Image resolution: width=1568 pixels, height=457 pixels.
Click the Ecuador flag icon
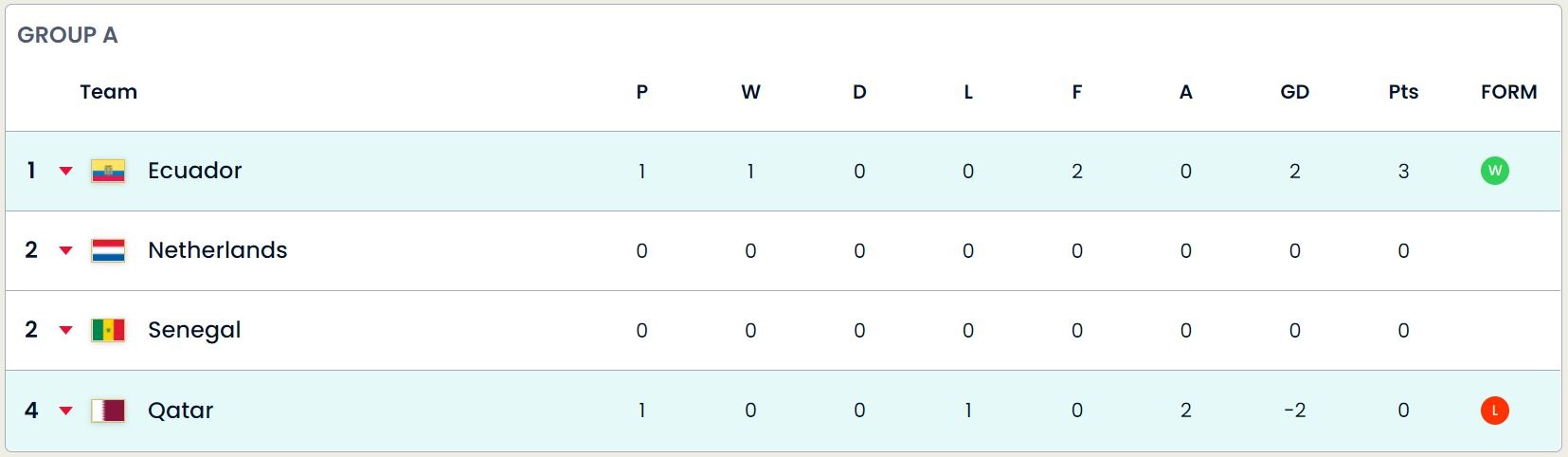108,172
